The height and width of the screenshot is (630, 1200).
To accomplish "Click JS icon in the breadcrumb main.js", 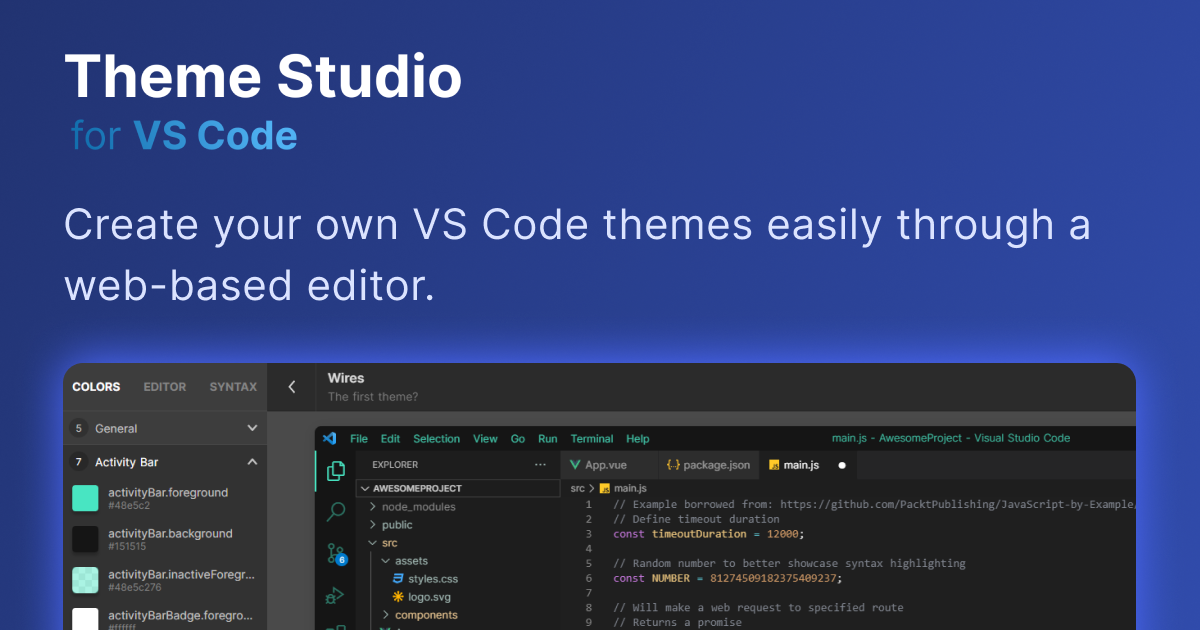I will 604,488.
